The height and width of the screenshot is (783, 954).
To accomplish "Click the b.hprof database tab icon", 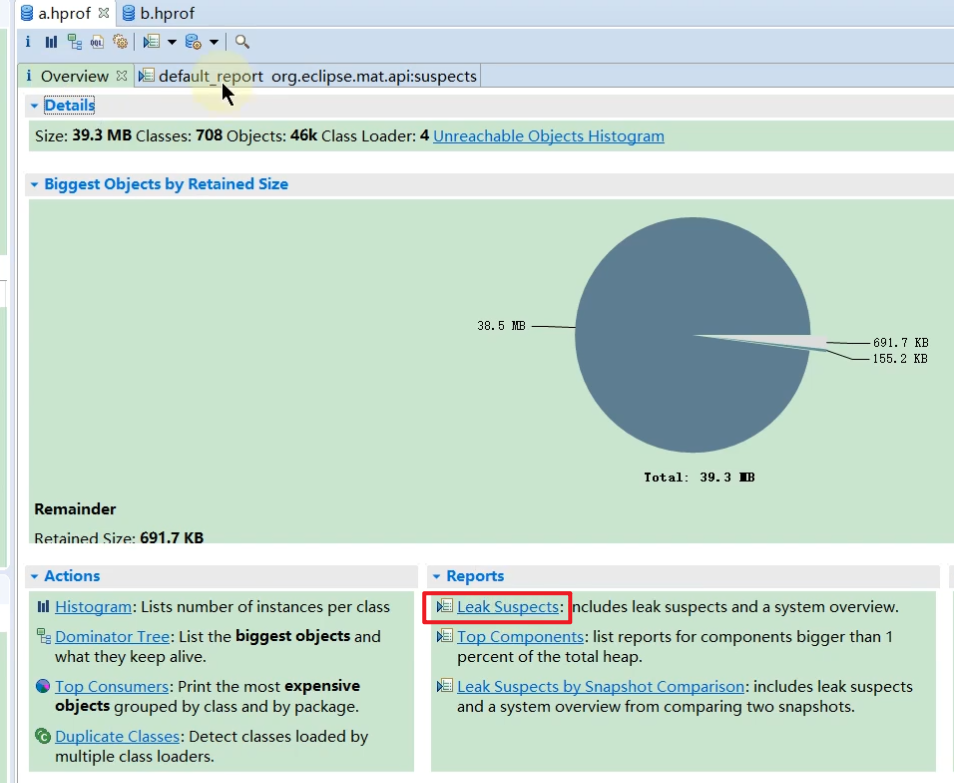I will point(128,13).
